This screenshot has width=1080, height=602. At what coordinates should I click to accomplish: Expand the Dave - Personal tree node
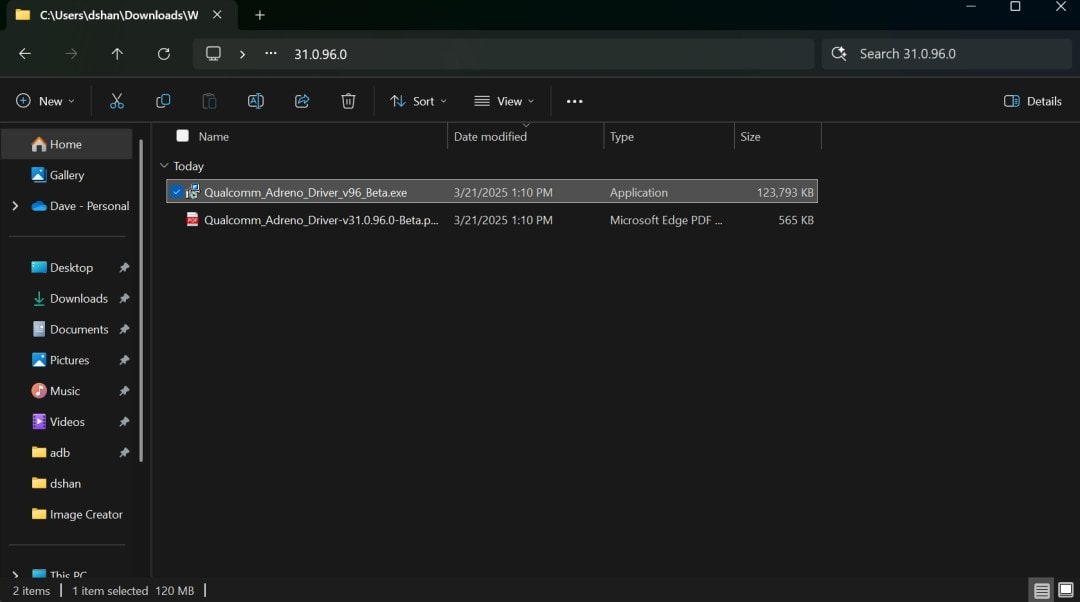click(x=15, y=206)
